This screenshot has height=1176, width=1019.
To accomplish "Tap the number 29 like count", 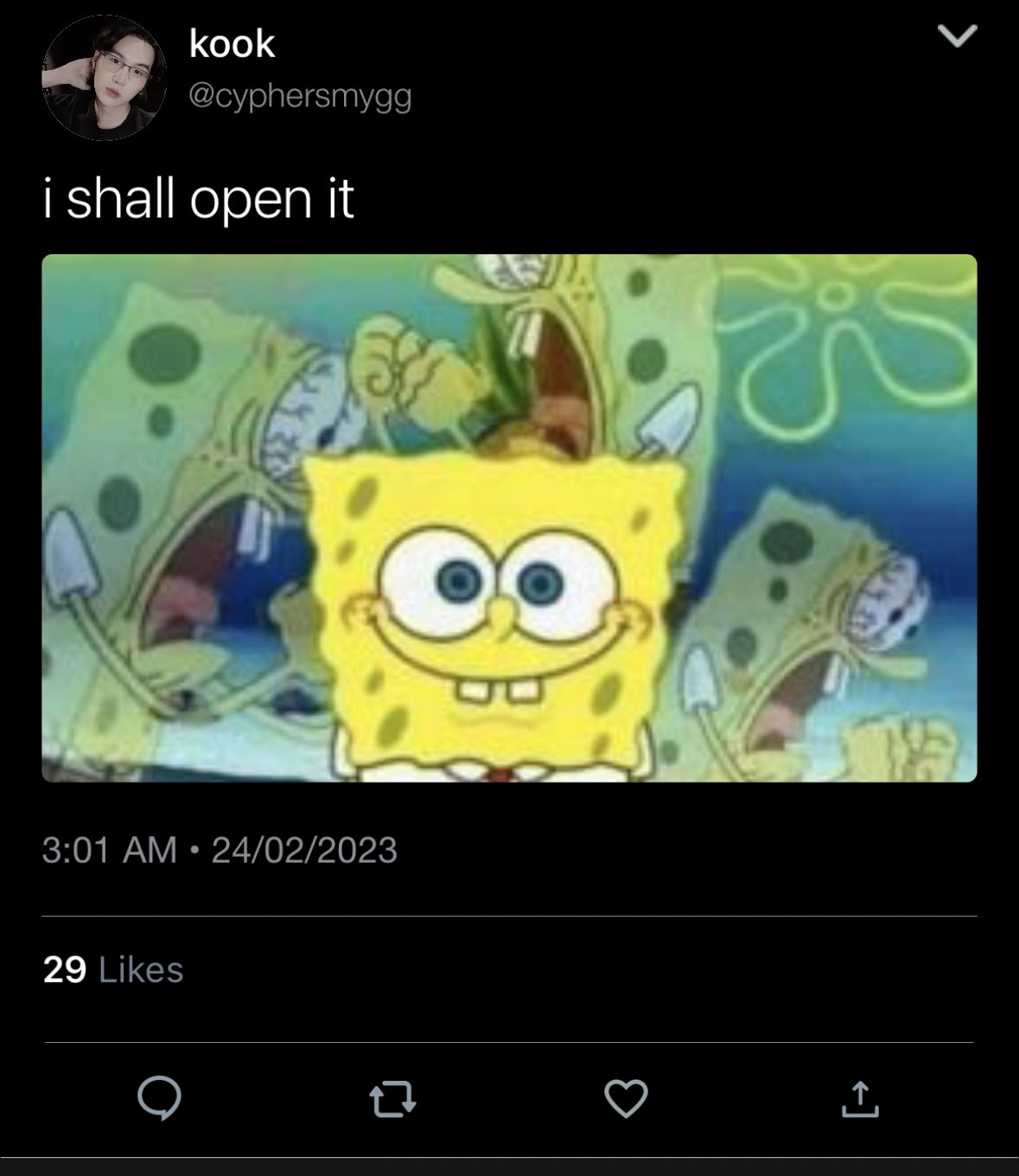I will pos(64,969).
